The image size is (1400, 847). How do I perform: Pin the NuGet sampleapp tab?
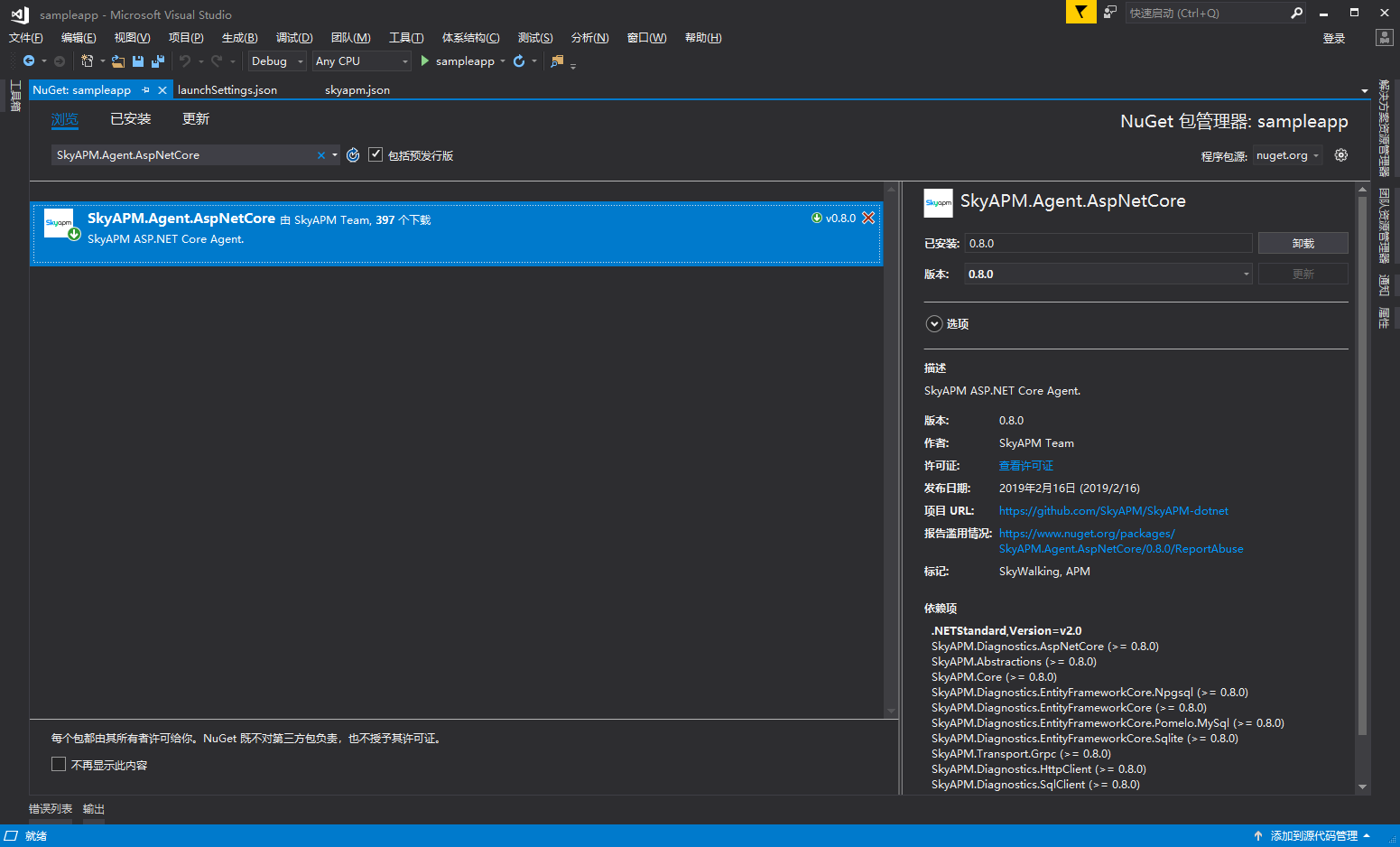coord(145,89)
